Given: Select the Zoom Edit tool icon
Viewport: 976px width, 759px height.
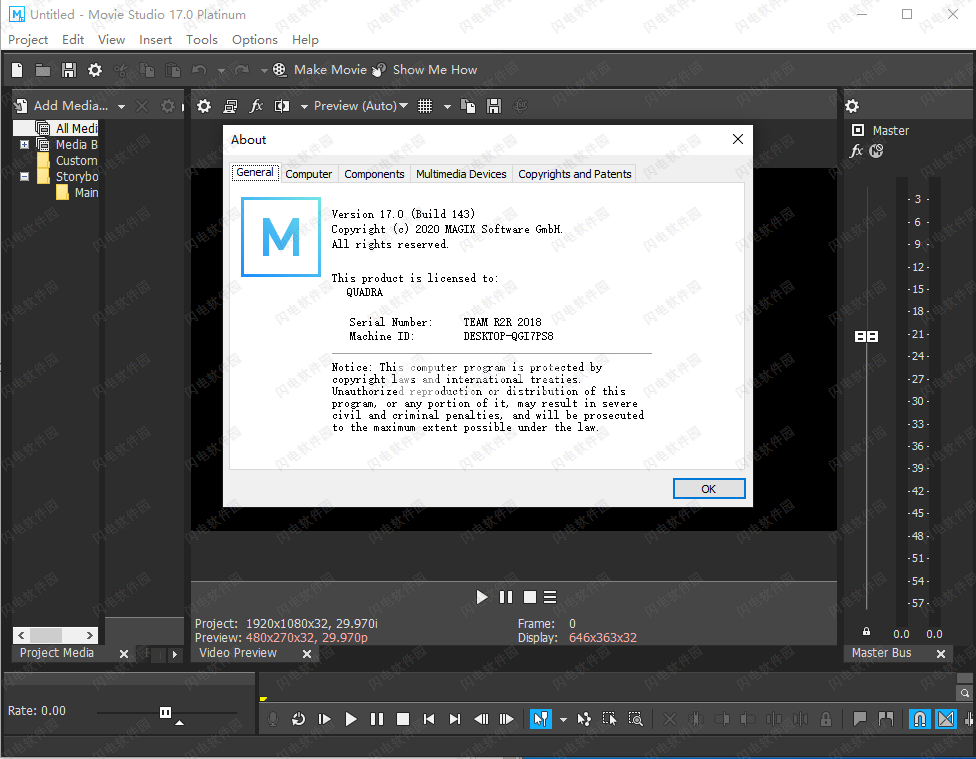Looking at the screenshot, I should click(x=636, y=719).
